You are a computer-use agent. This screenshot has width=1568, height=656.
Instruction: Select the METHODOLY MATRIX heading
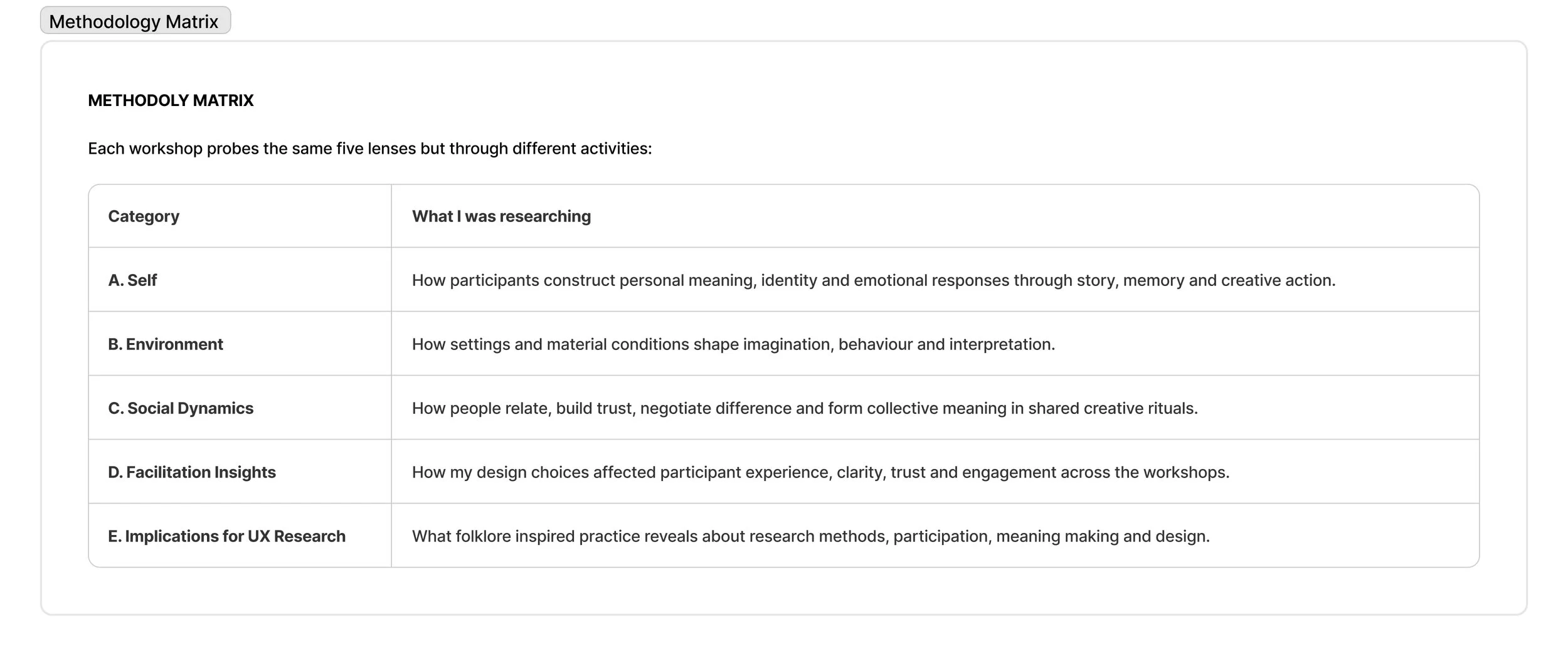171,100
